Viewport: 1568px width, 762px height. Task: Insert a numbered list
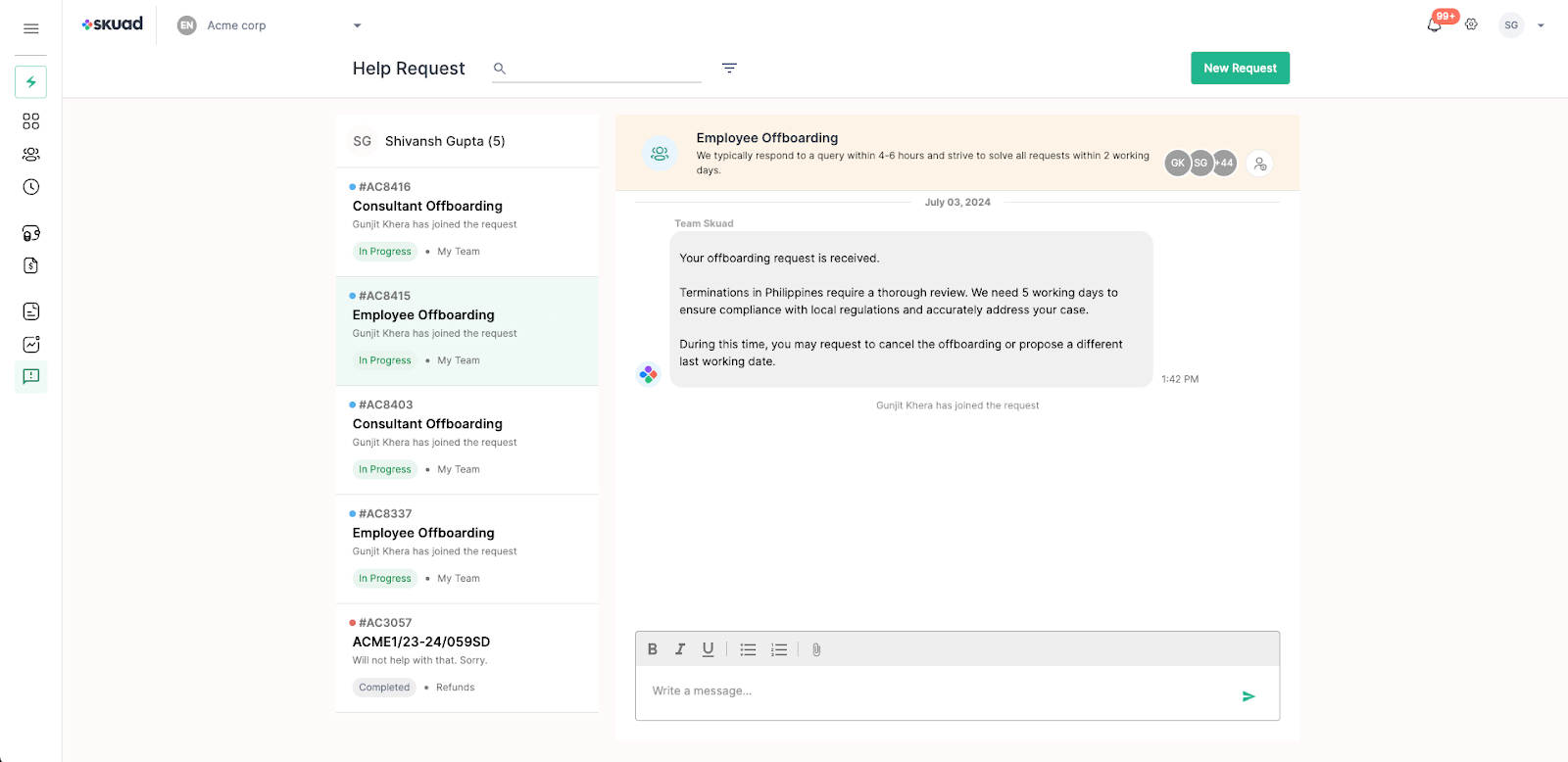(779, 649)
